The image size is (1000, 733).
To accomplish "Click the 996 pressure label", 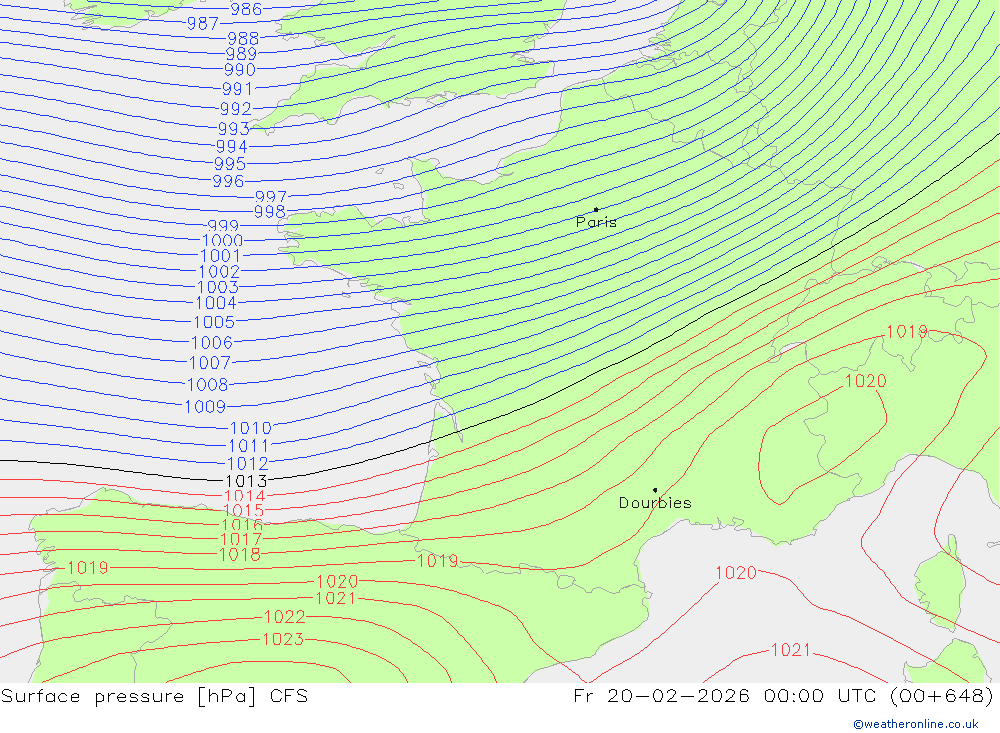I will tap(228, 181).
